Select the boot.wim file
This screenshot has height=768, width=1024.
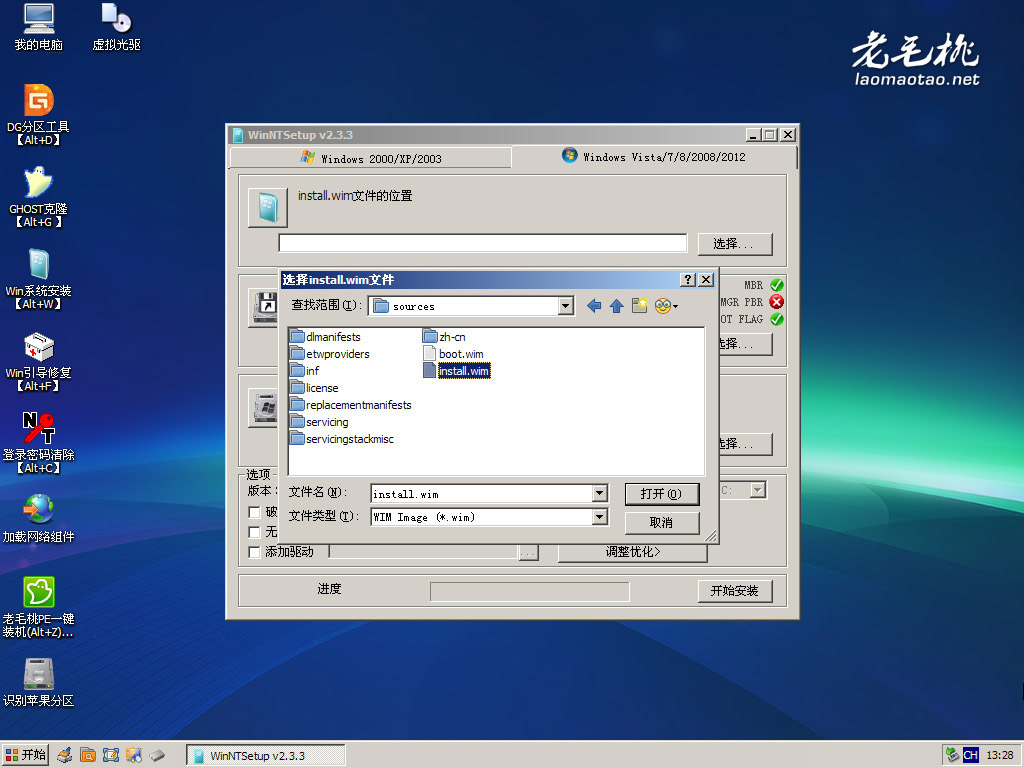[453, 354]
